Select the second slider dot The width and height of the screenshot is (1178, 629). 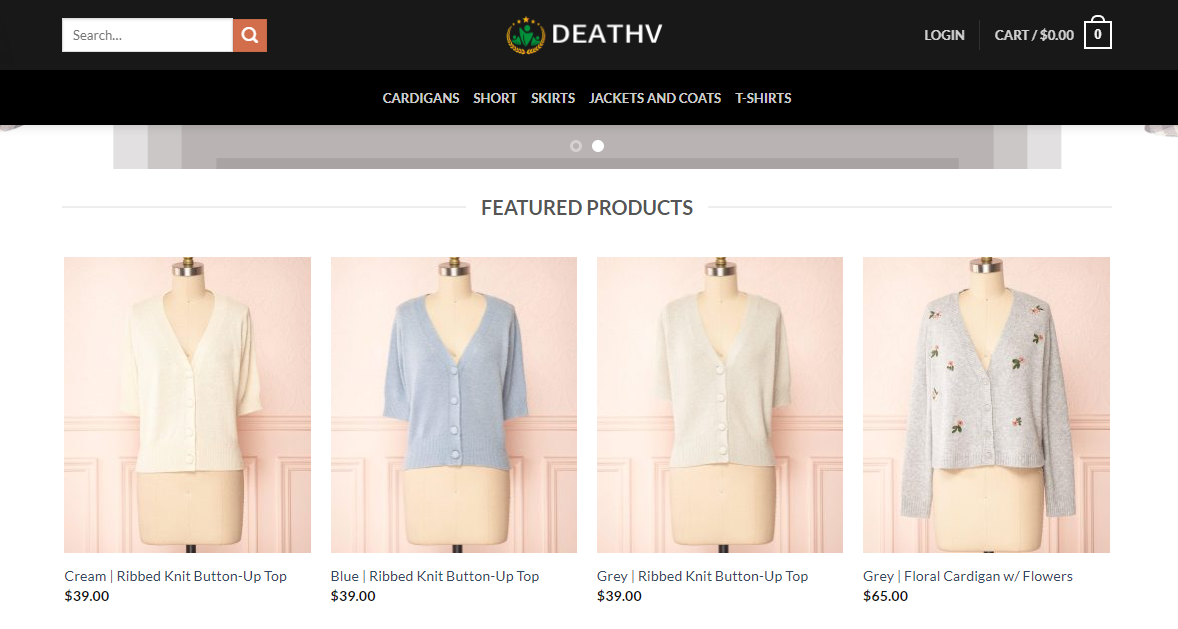coord(598,146)
